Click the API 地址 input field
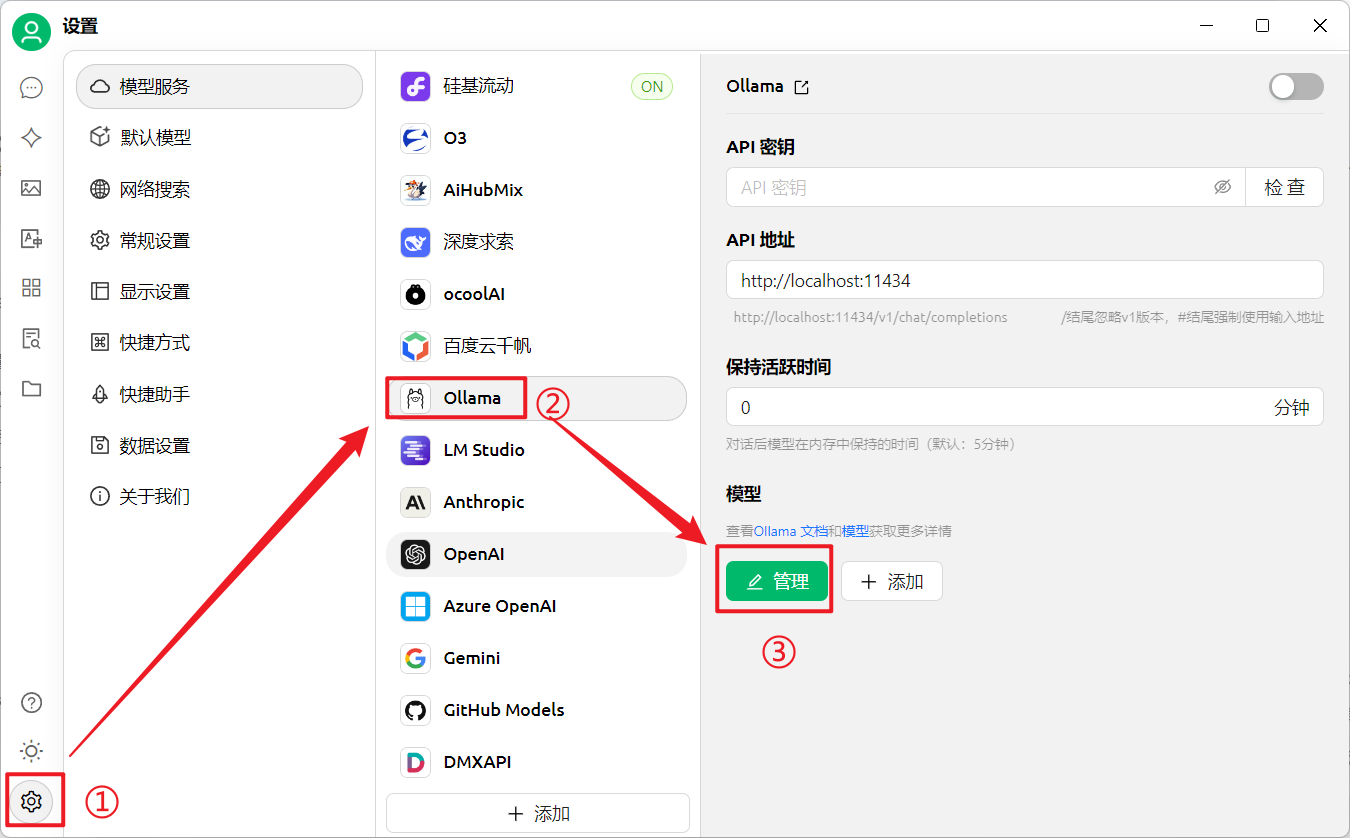Image resolution: width=1350 pixels, height=838 pixels. [1025, 280]
